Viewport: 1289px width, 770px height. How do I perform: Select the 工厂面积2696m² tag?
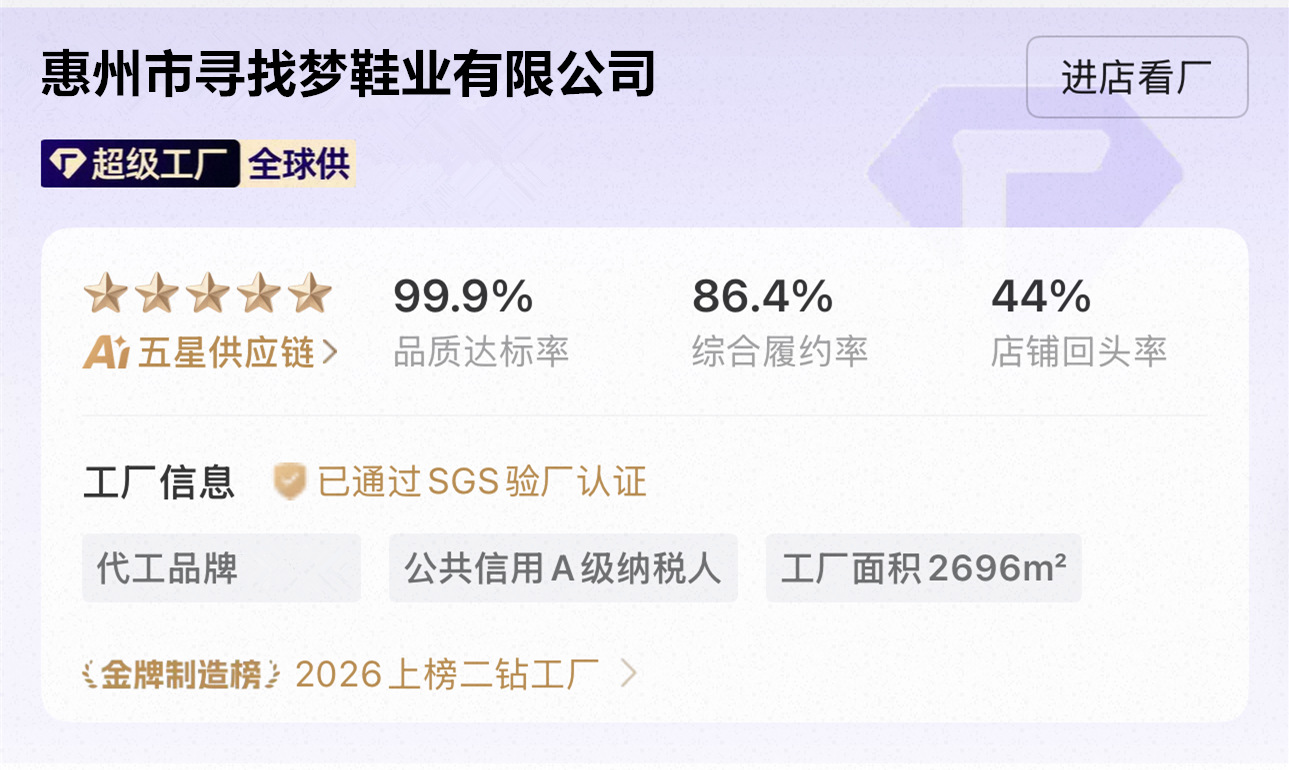923,568
